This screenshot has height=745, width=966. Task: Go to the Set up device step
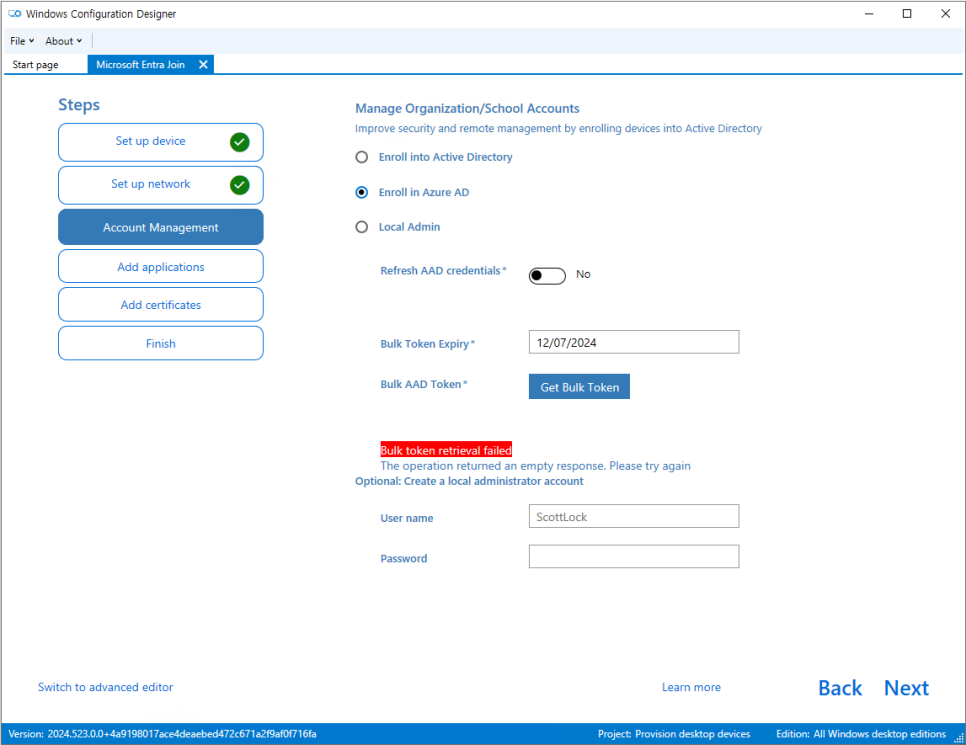[x=161, y=142]
